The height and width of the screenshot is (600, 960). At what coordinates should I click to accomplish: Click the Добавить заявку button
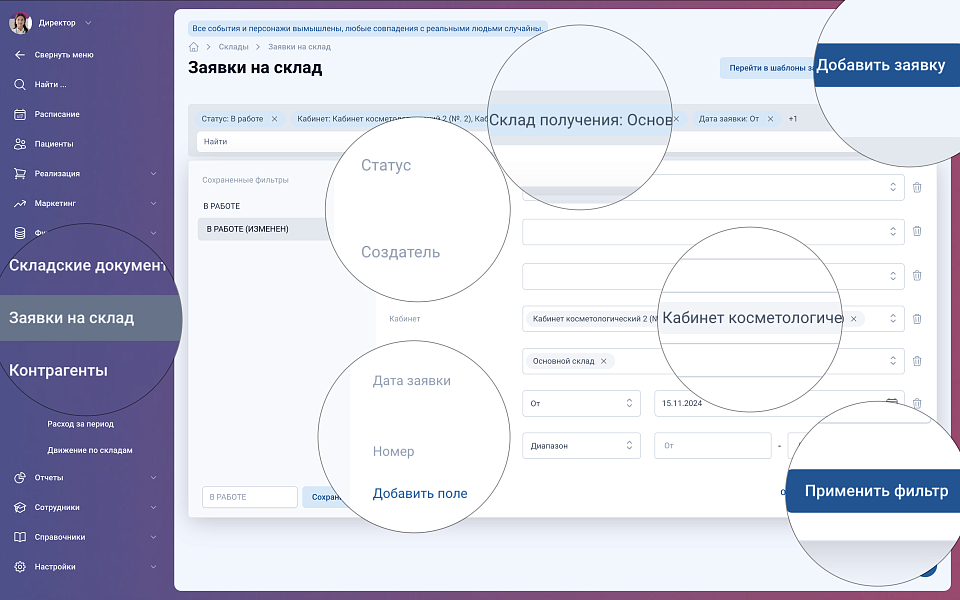click(x=880, y=66)
